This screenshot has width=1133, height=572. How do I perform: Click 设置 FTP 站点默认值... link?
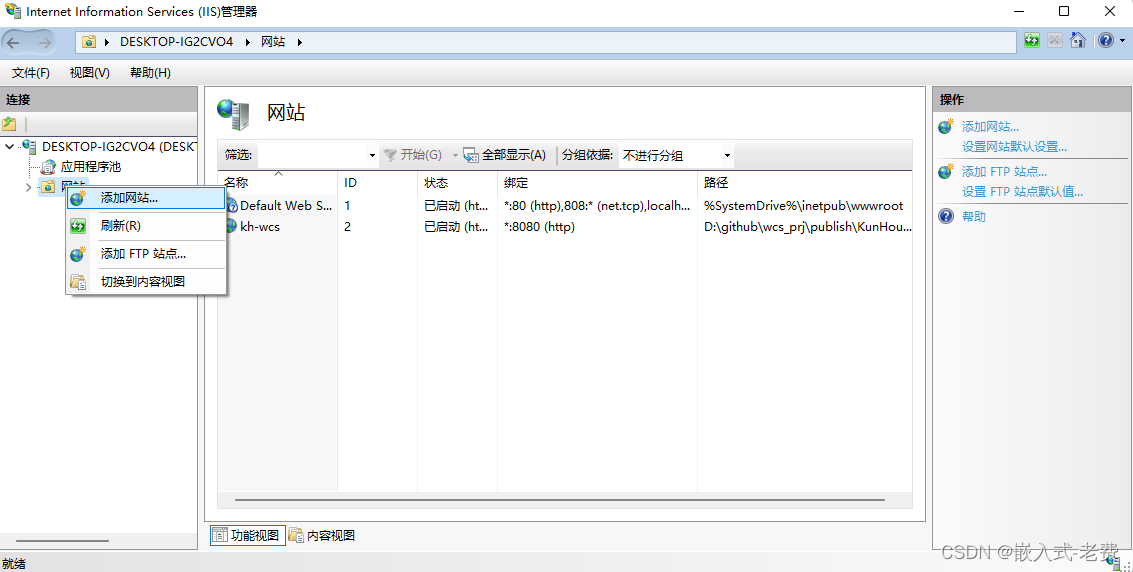(1022, 191)
